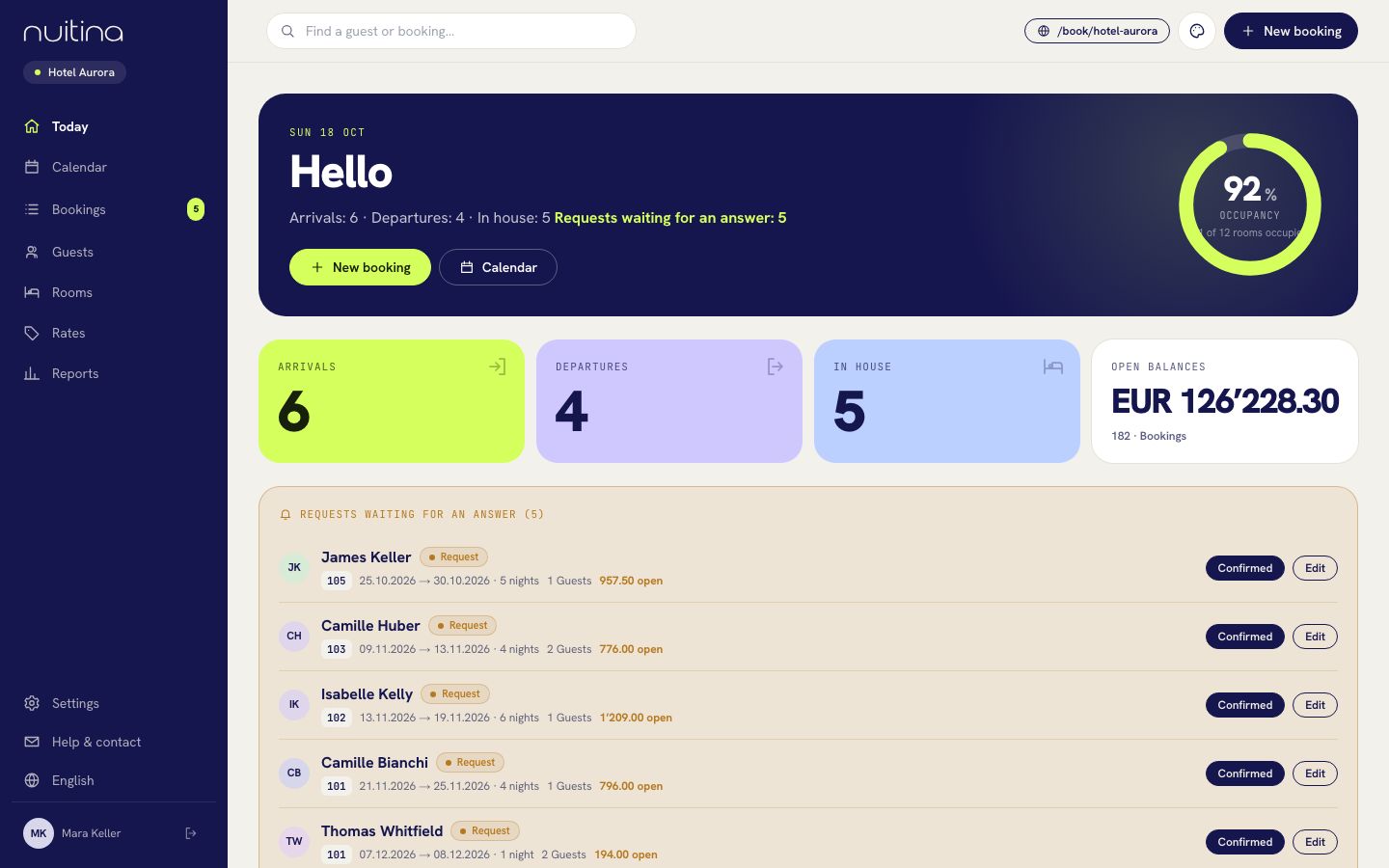Image resolution: width=1389 pixels, height=868 pixels.
Task: Click the requests waiting for an answer link
Action: tap(670, 218)
